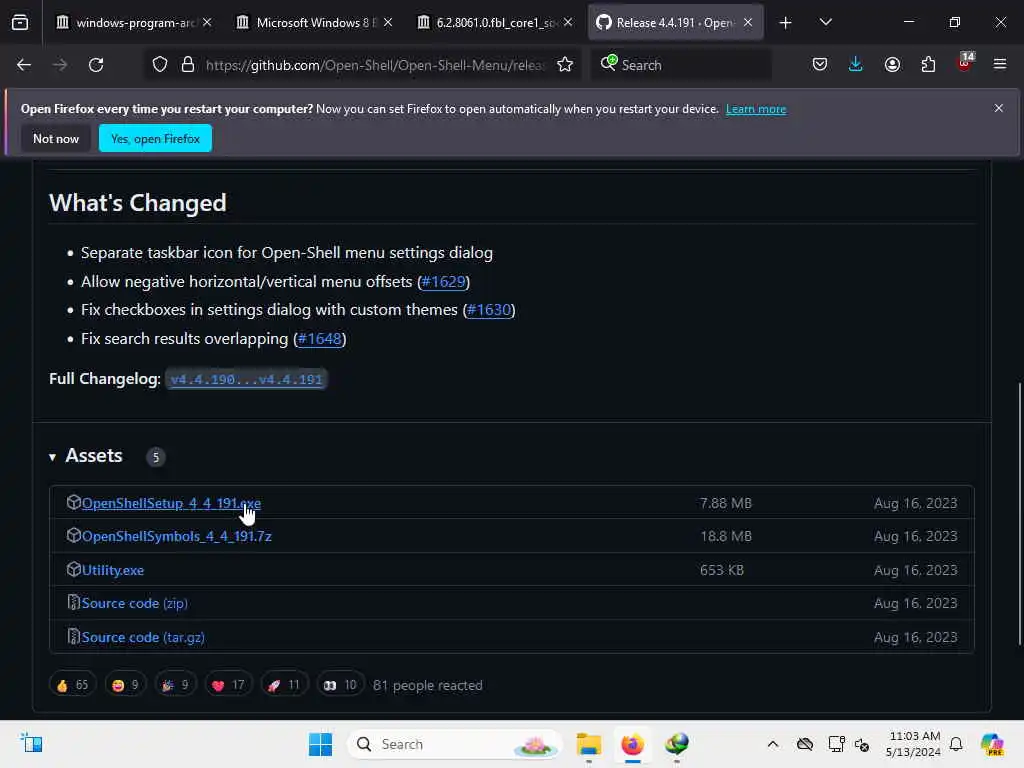This screenshot has height=768, width=1024.
Task: Close the windows-program-arc tab
Action: point(207,23)
